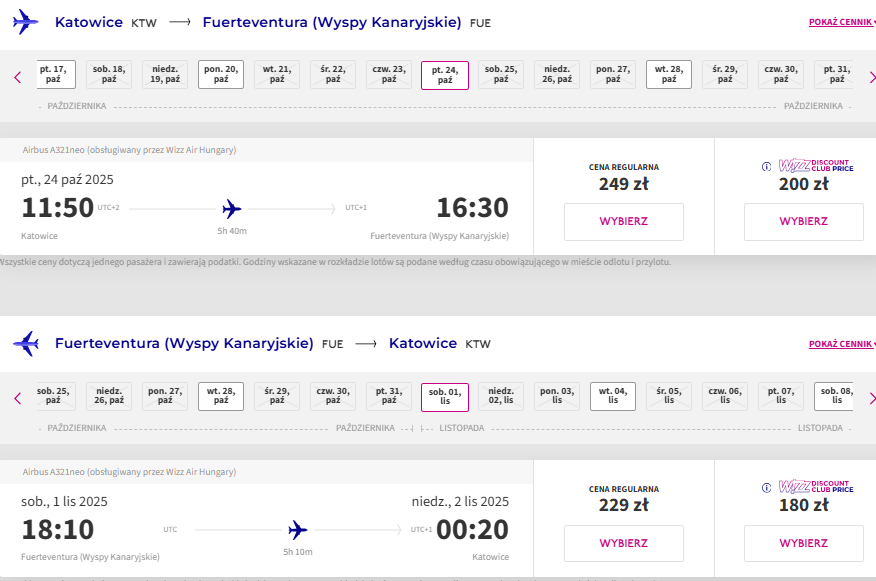Select return date sob. 08, lis

click(834, 396)
